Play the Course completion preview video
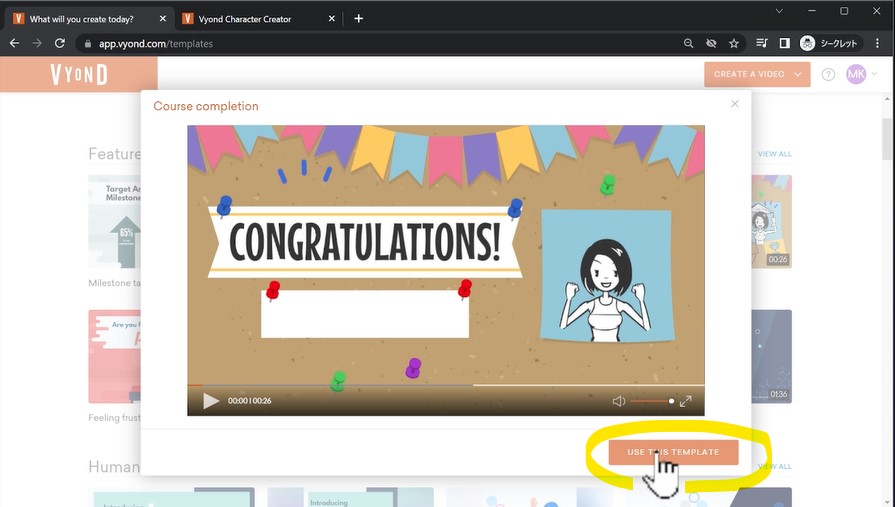895x507 pixels. [211, 401]
